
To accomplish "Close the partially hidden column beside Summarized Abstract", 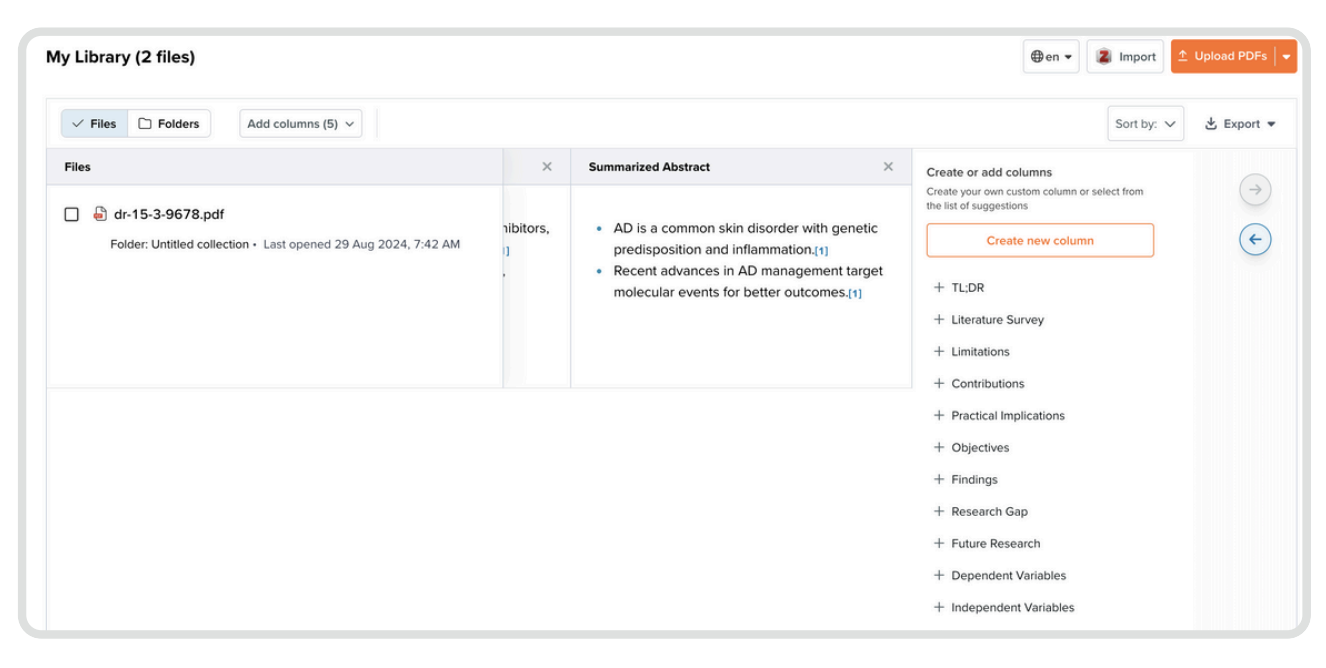I will click(x=547, y=167).
